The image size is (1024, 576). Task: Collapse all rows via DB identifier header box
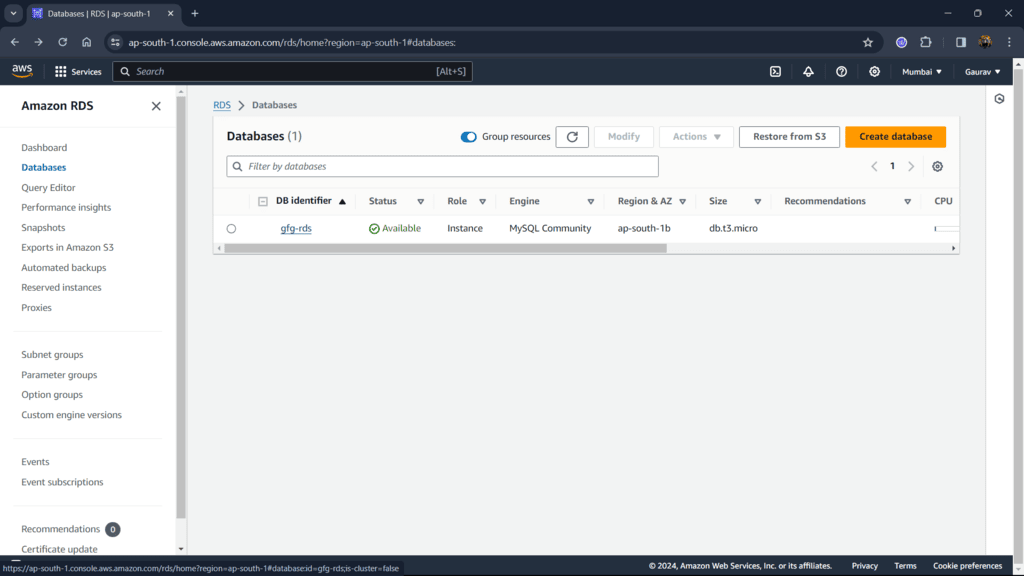click(x=263, y=202)
